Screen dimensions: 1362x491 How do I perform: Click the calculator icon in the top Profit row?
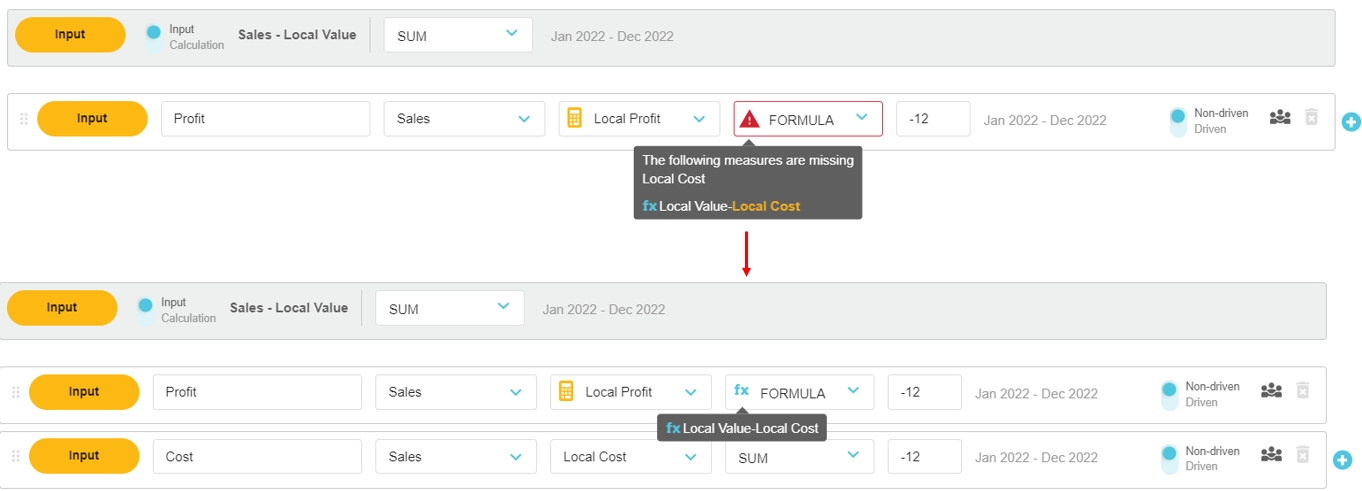575,118
